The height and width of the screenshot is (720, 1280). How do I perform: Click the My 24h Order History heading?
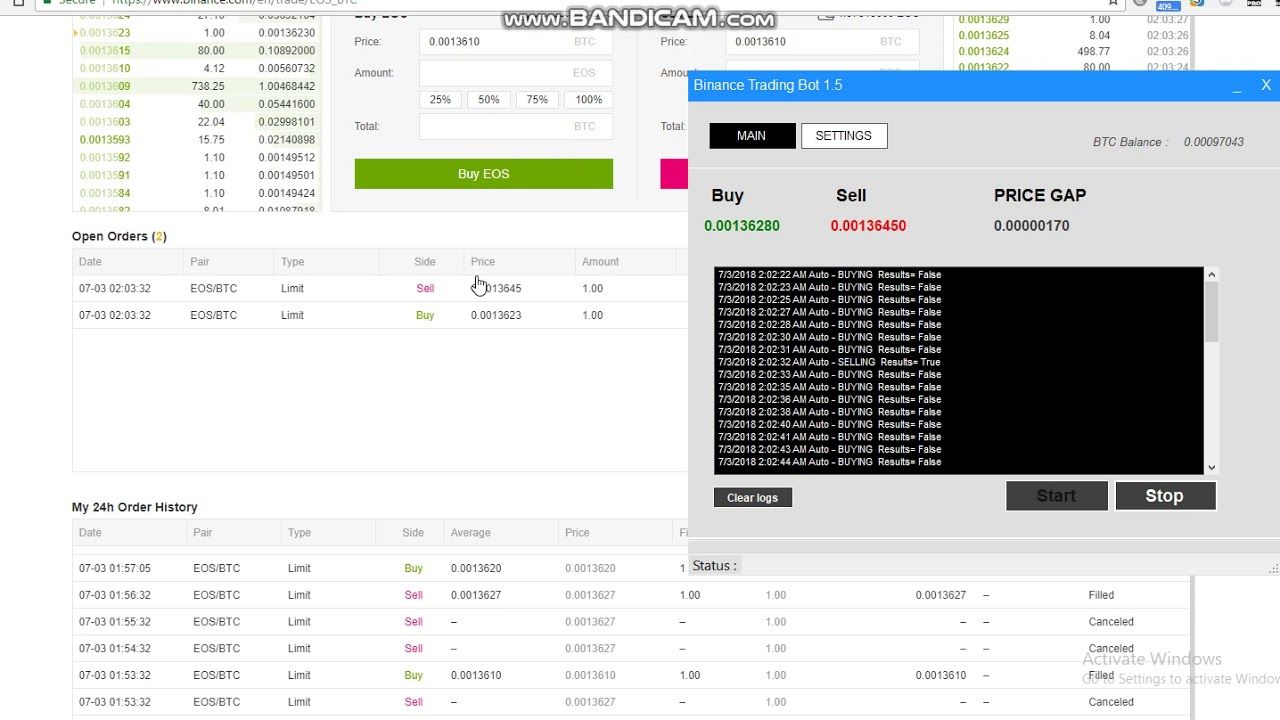coord(135,508)
